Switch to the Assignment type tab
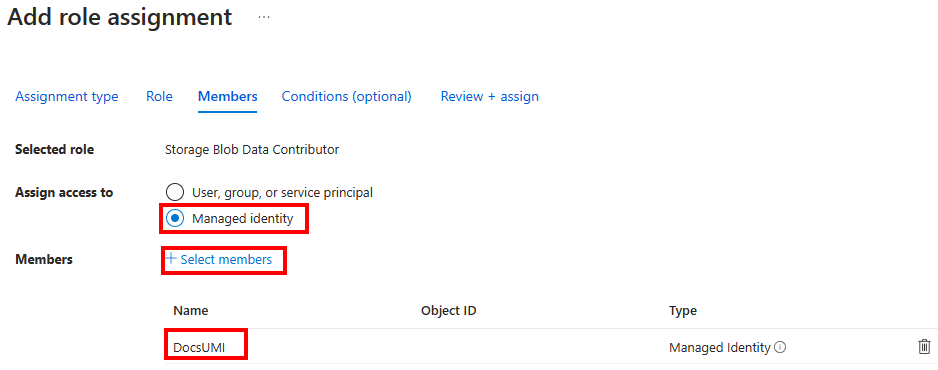Viewport: 938px width, 370px height. (x=66, y=96)
